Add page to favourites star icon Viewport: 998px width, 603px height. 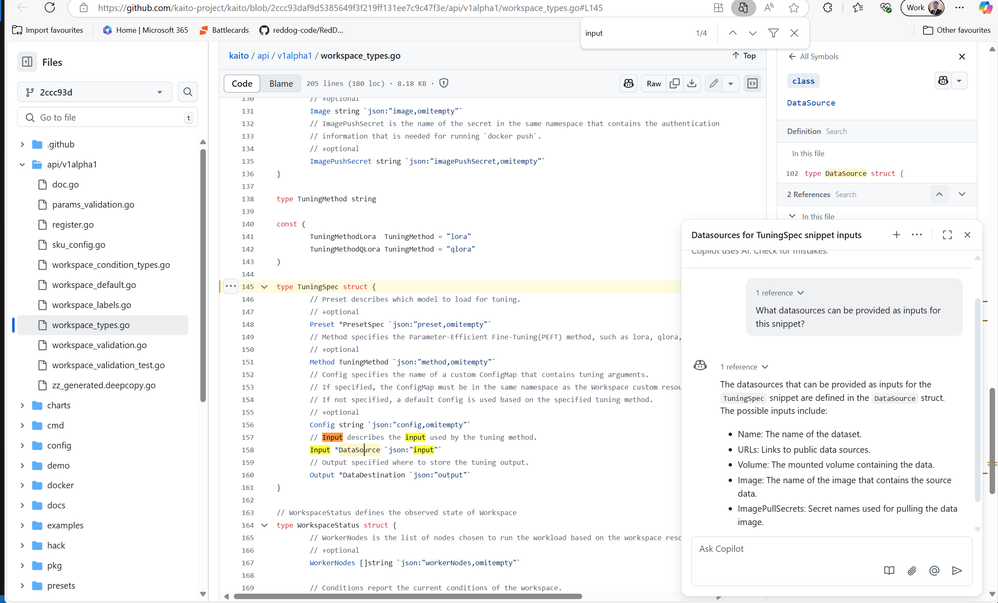pyautogui.click(x=794, y=8)
